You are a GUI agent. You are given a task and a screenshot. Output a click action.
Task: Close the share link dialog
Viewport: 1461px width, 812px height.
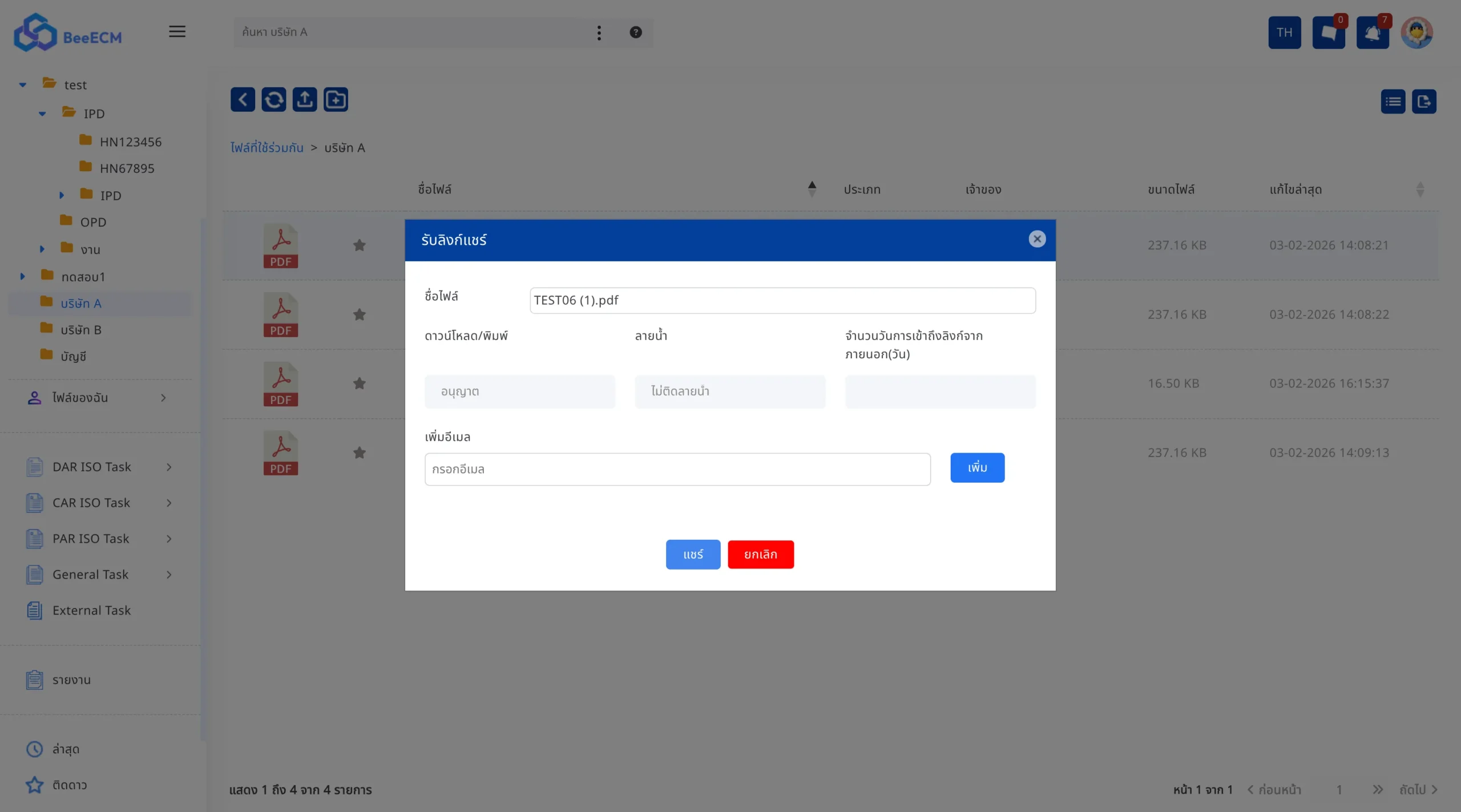1037,239
